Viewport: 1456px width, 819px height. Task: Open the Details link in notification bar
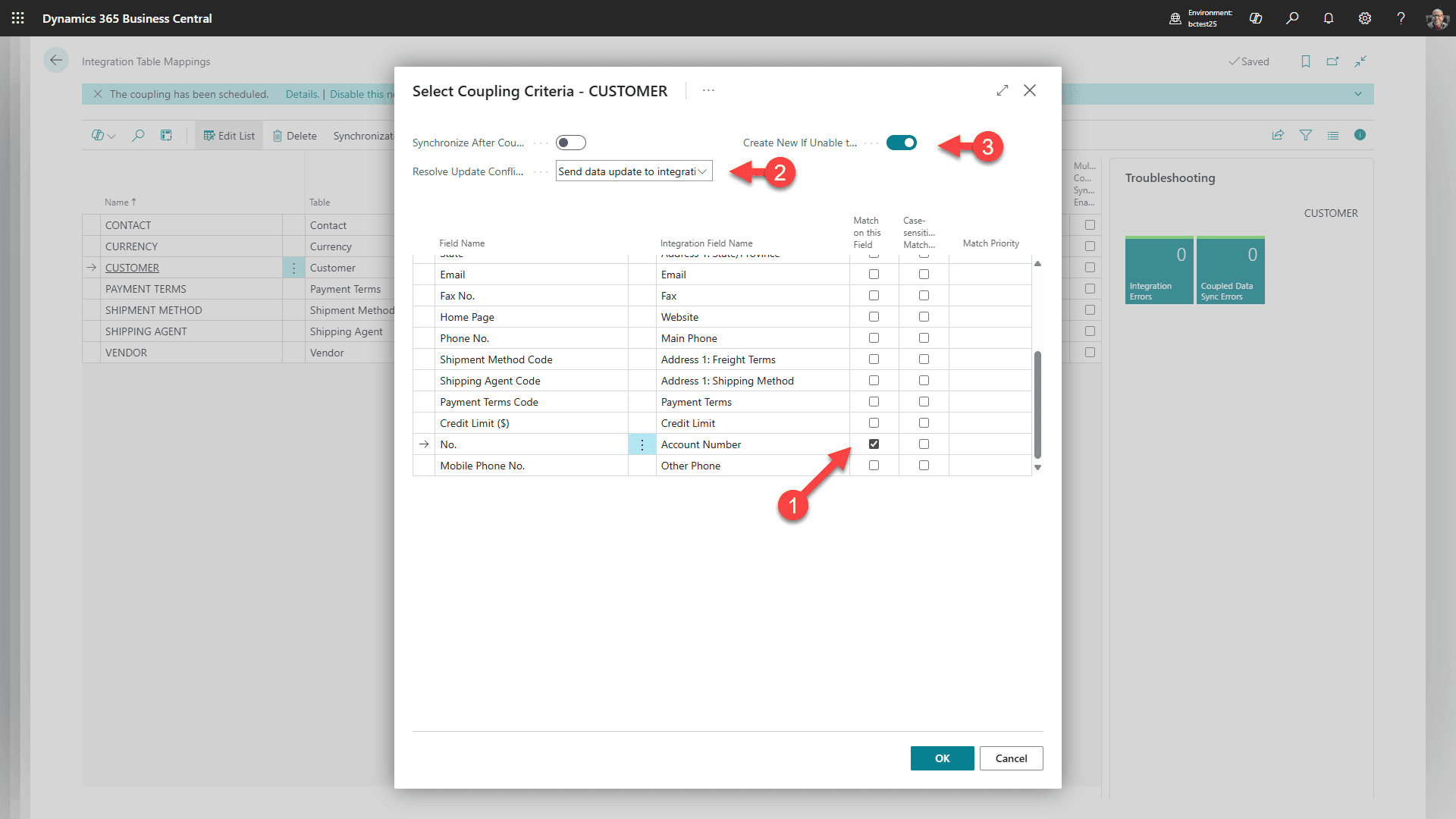pos(302,94)
